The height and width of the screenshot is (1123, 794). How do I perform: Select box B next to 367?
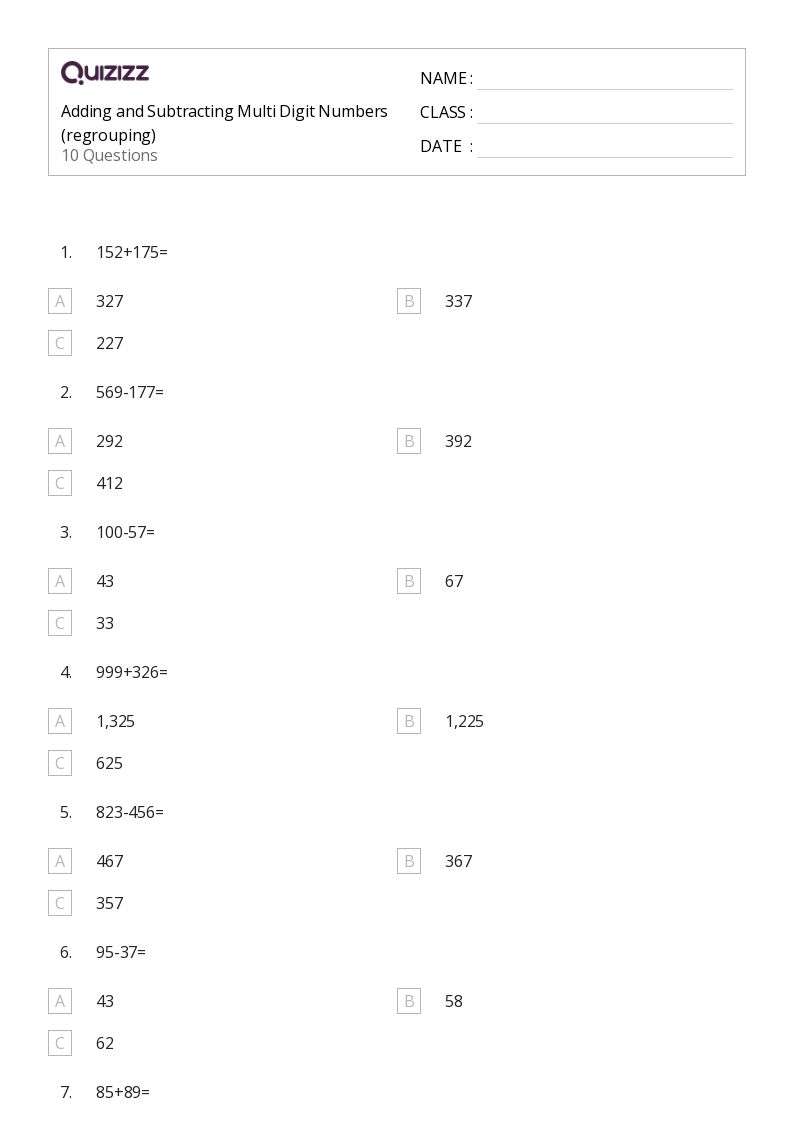coord(409,861)
